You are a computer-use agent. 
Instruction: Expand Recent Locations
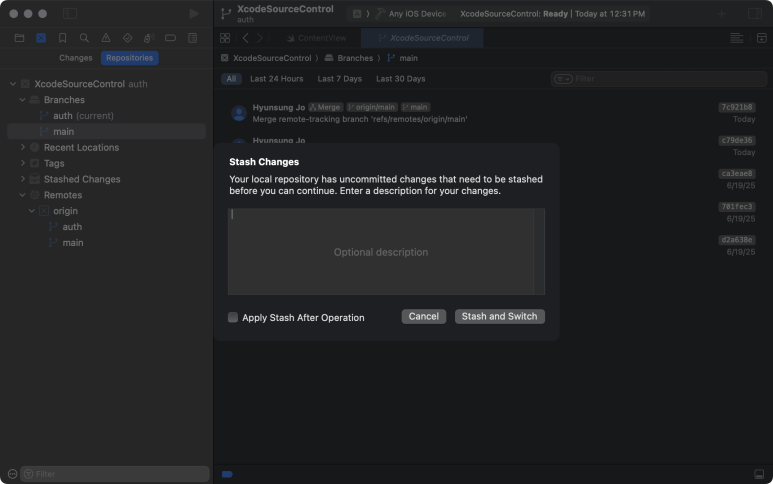pos(23,147)
